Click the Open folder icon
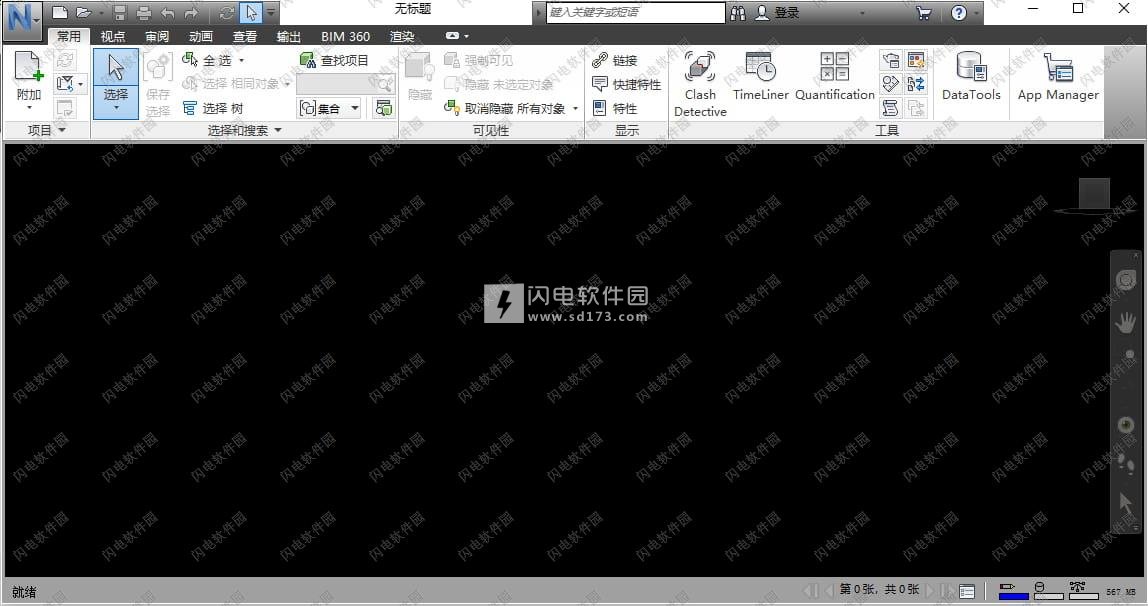This screenshot has width=1148, height=606. (83, 12)
